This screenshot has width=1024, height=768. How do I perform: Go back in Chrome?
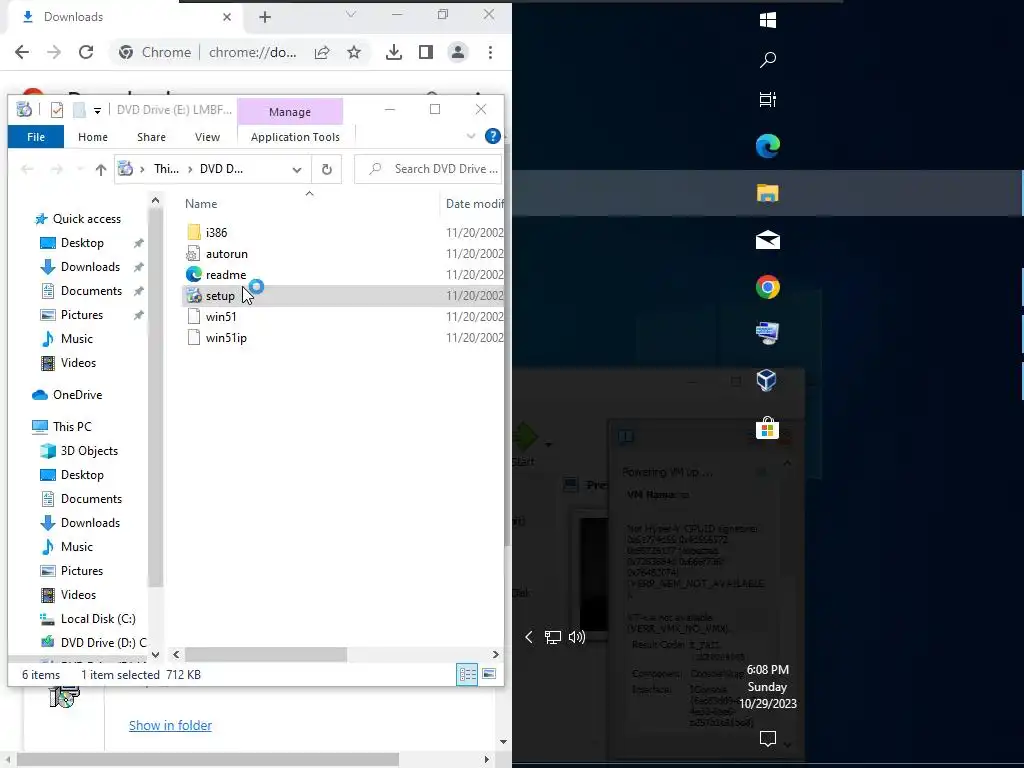[x=22, y=52]
